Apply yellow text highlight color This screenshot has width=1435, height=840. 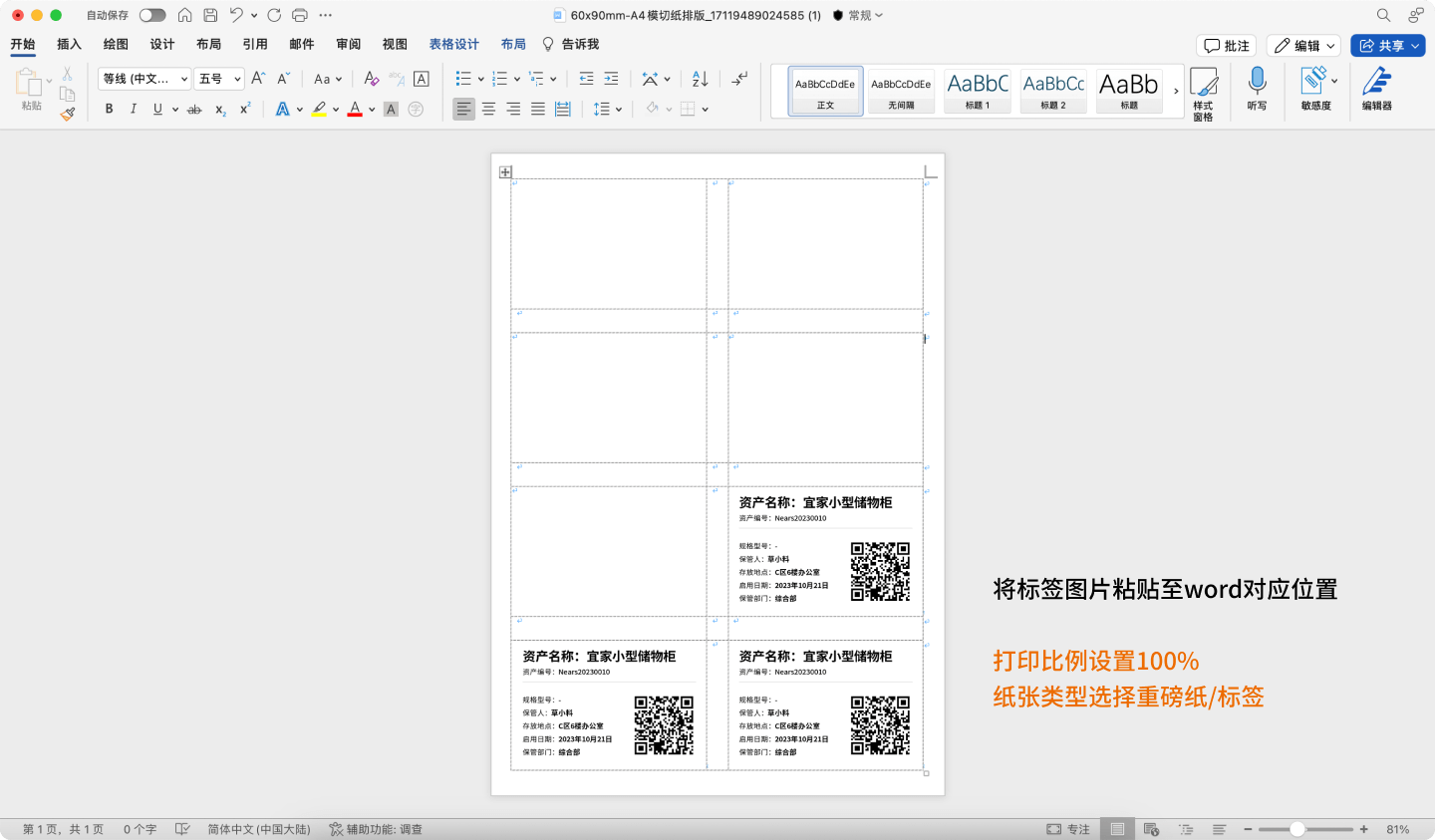(x=319, y=109)
